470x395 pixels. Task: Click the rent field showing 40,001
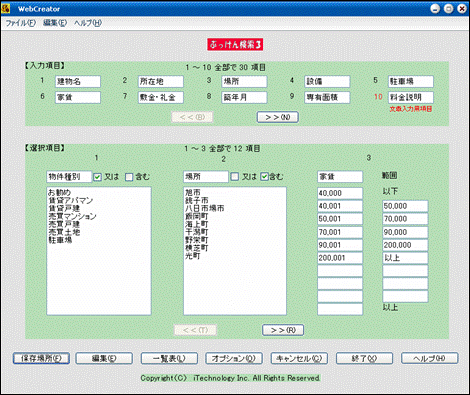click(340, 206)
